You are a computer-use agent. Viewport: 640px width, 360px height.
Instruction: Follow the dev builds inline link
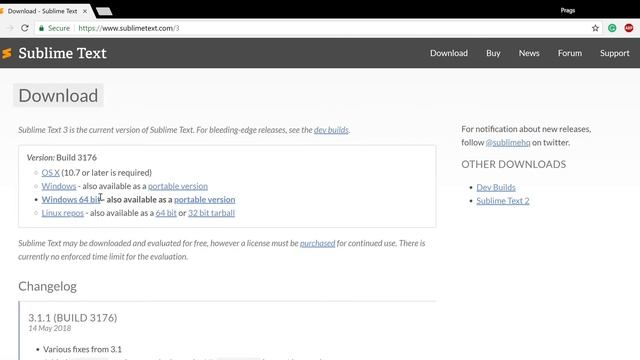331,130
